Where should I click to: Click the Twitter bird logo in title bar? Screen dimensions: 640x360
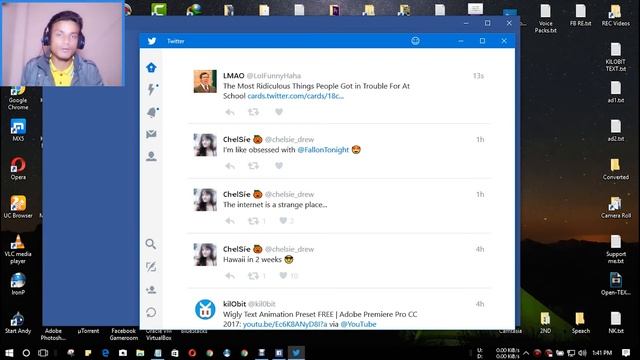[x=152, y=41]
